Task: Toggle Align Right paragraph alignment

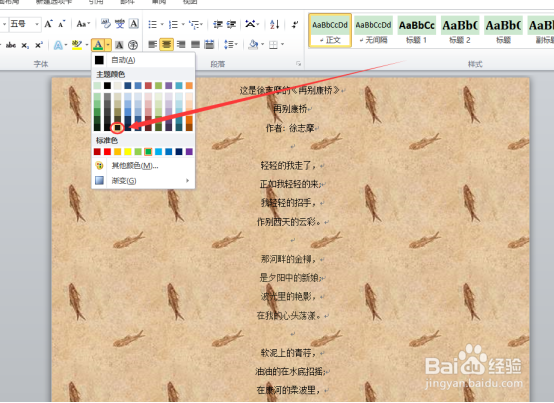Action: (x=181, y=45)
